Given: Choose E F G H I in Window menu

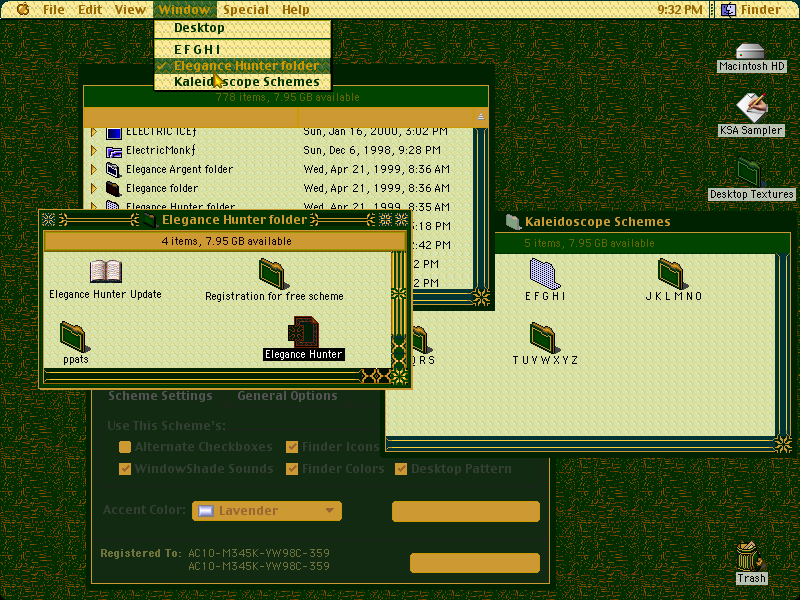Looking at the screenshot, I should point(242,49).
